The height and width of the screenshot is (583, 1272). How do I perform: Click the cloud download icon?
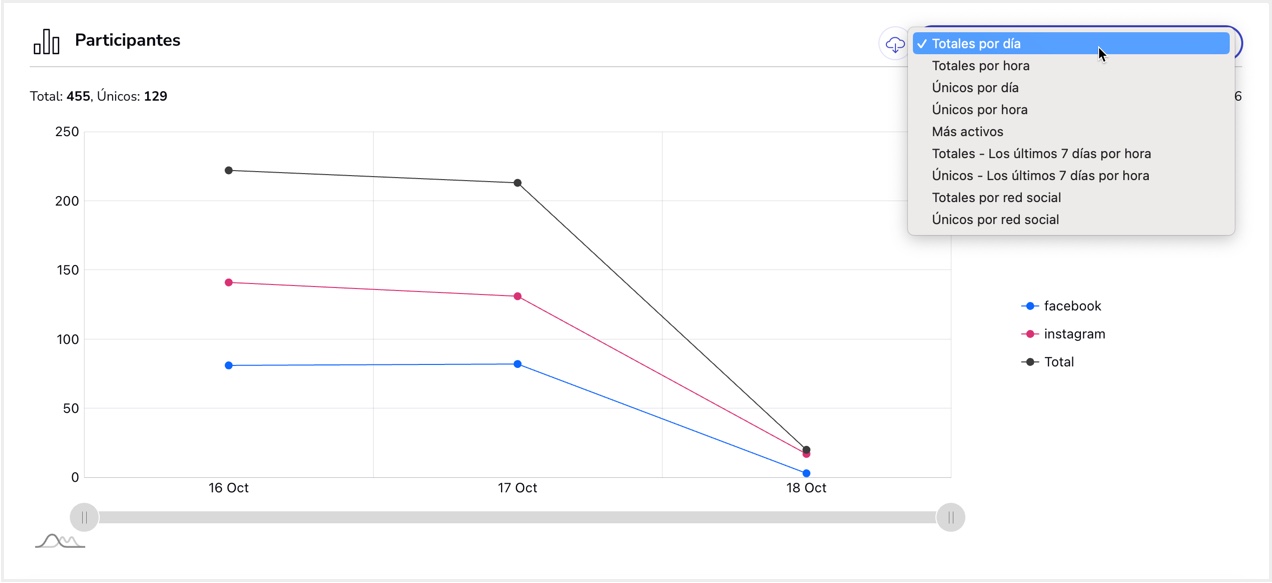[894, 44]
